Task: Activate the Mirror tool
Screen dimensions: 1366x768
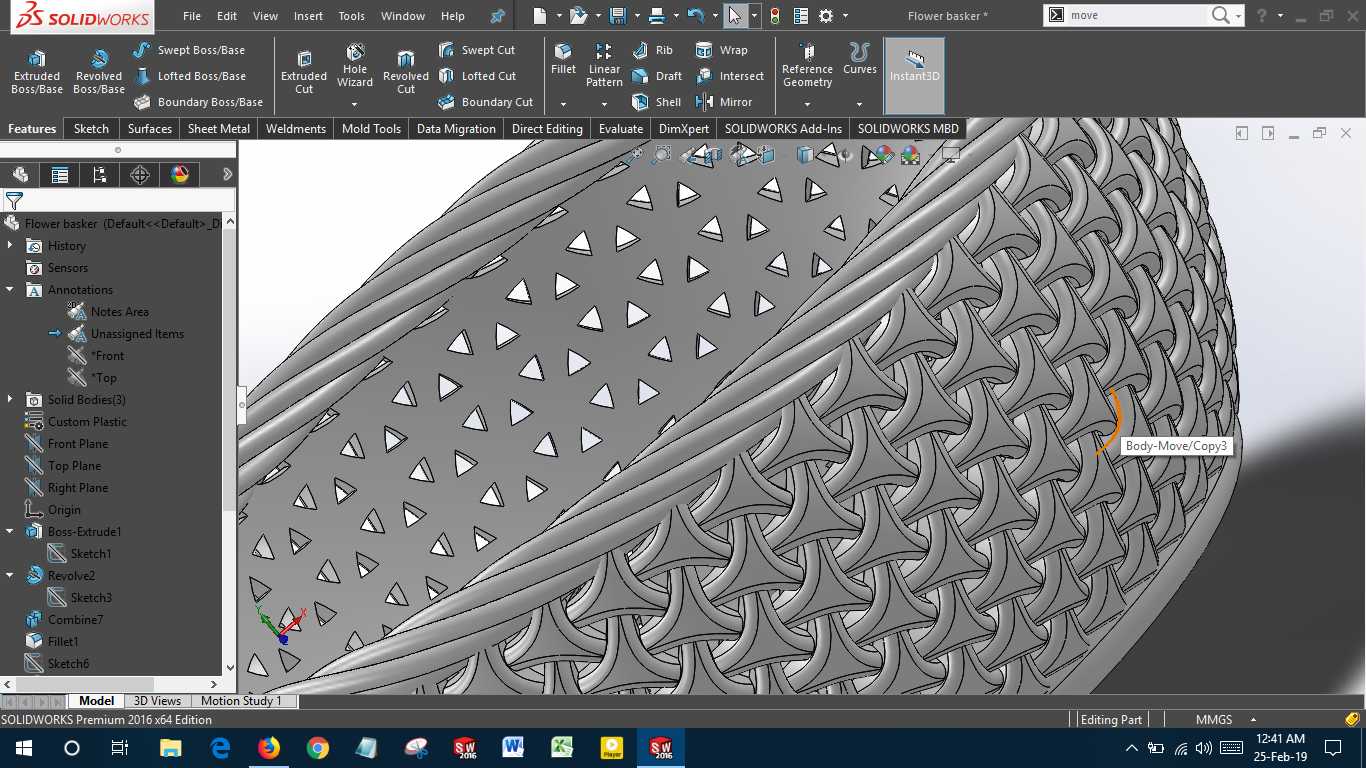Action: (x=724, y=102)
